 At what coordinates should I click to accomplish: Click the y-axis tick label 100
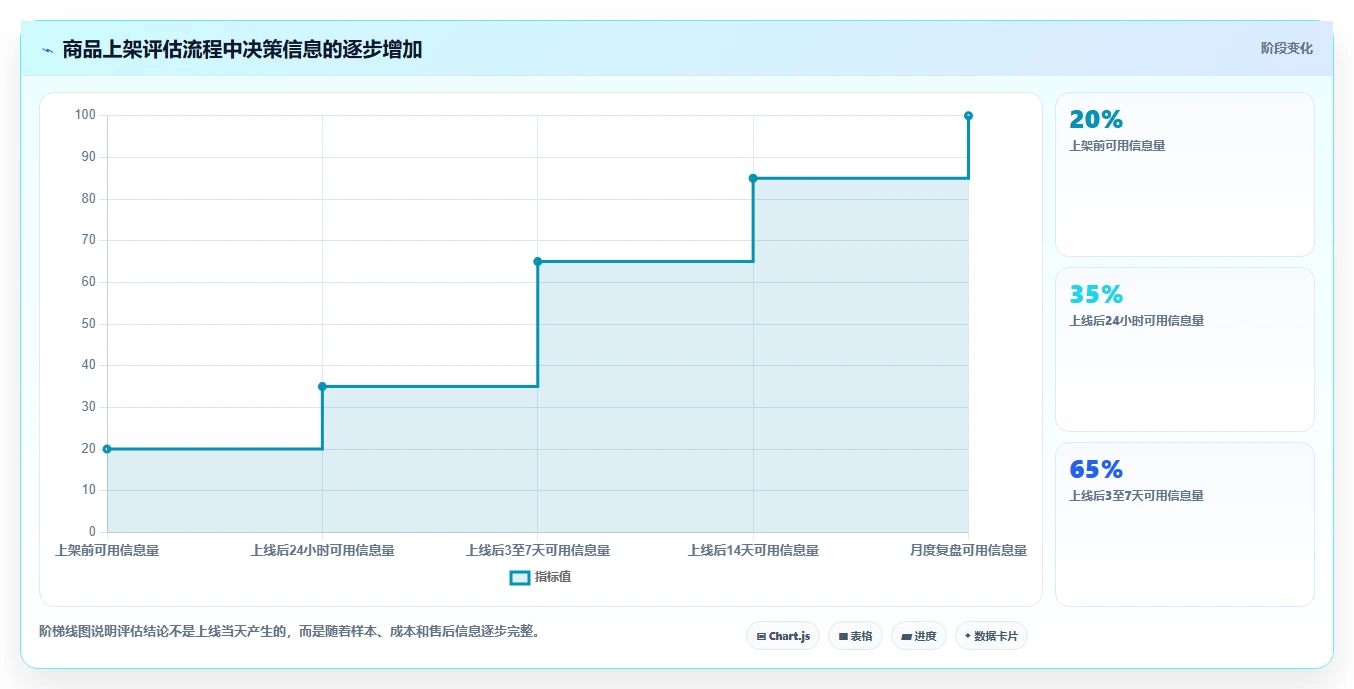point(85,115)
